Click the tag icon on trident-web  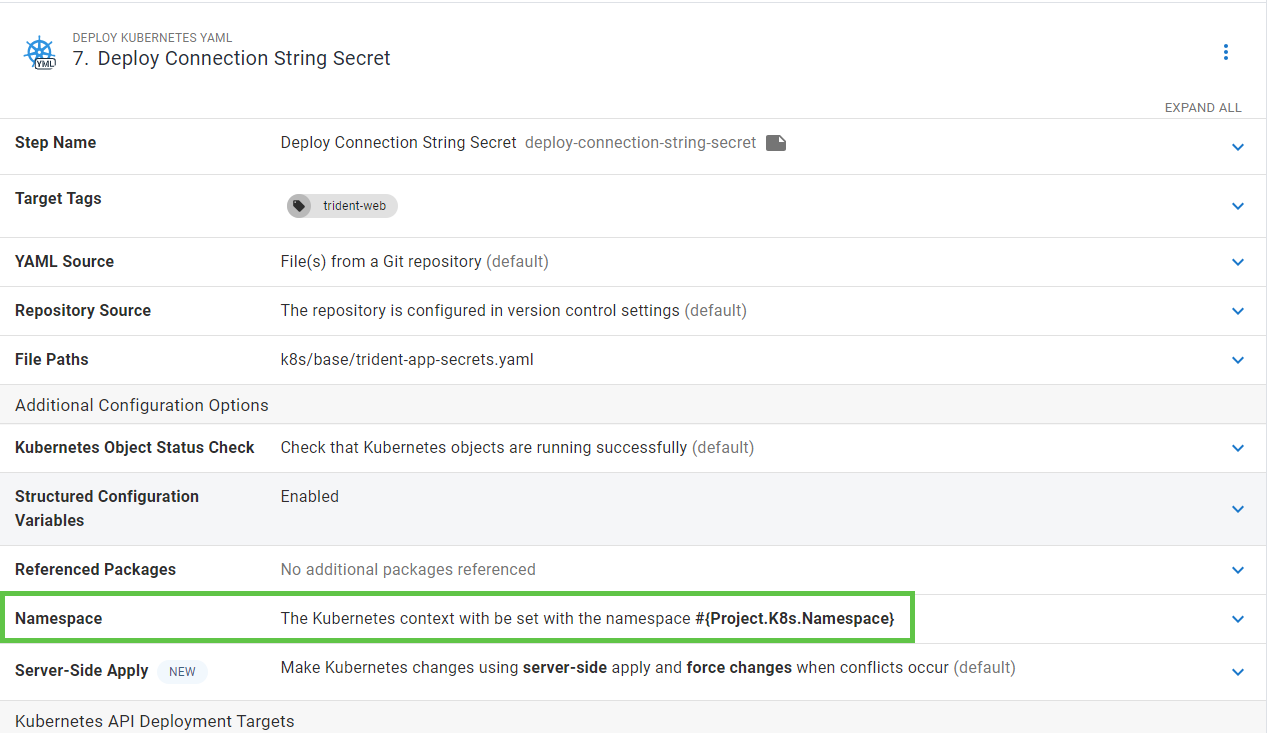300,206
